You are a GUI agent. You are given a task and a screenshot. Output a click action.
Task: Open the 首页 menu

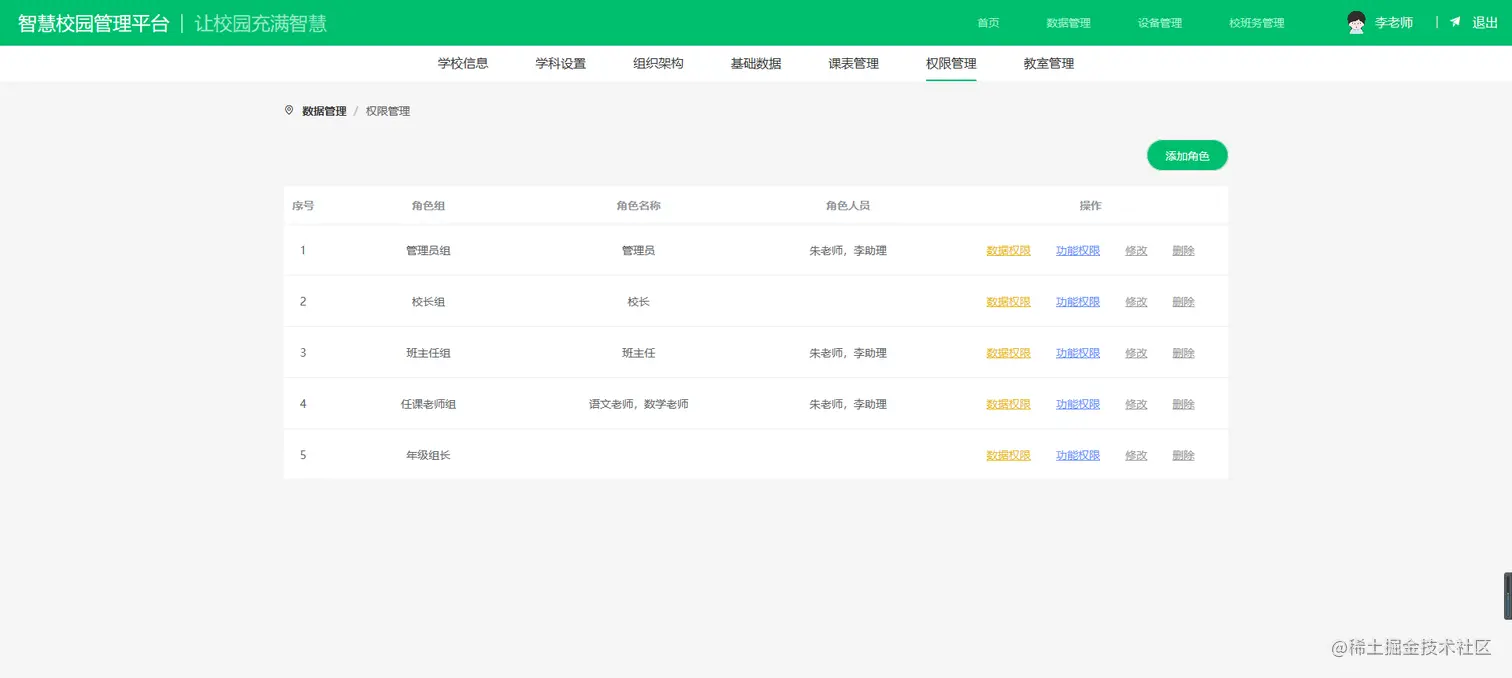click(988, 23)
